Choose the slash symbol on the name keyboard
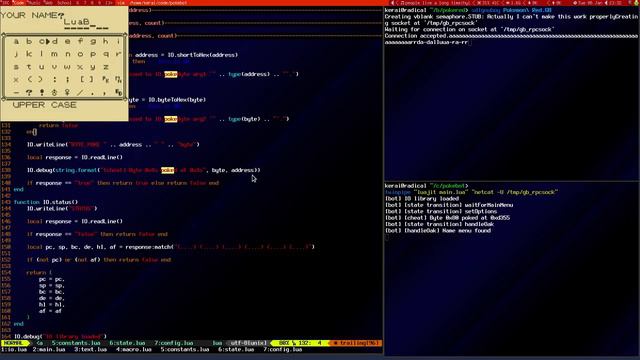The height and width of the screenshot is (360, 640). 80,93
